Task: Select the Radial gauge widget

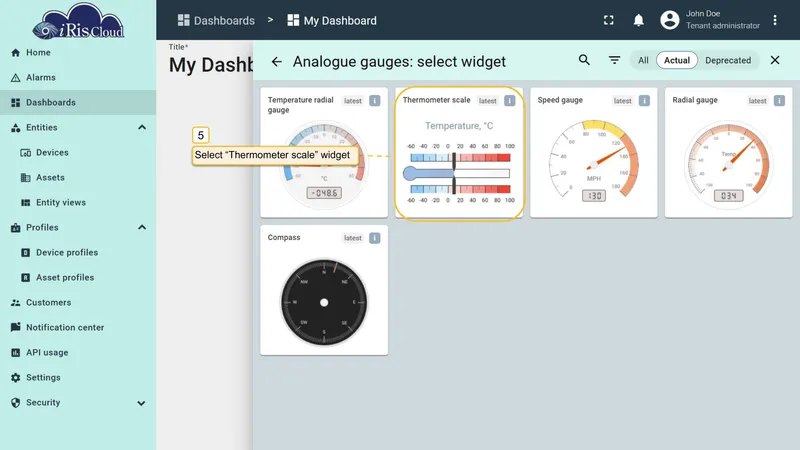Action: pyautogui.click(x=729, y=153)
